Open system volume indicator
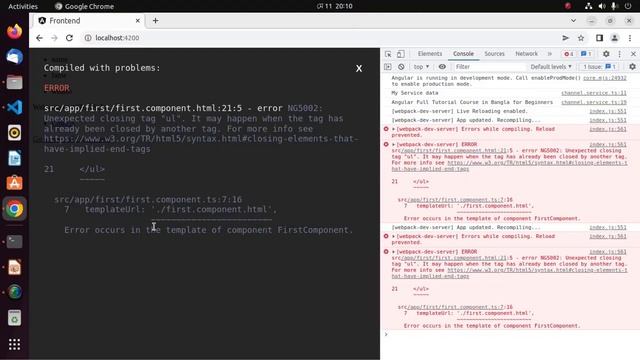 [602, 6]
